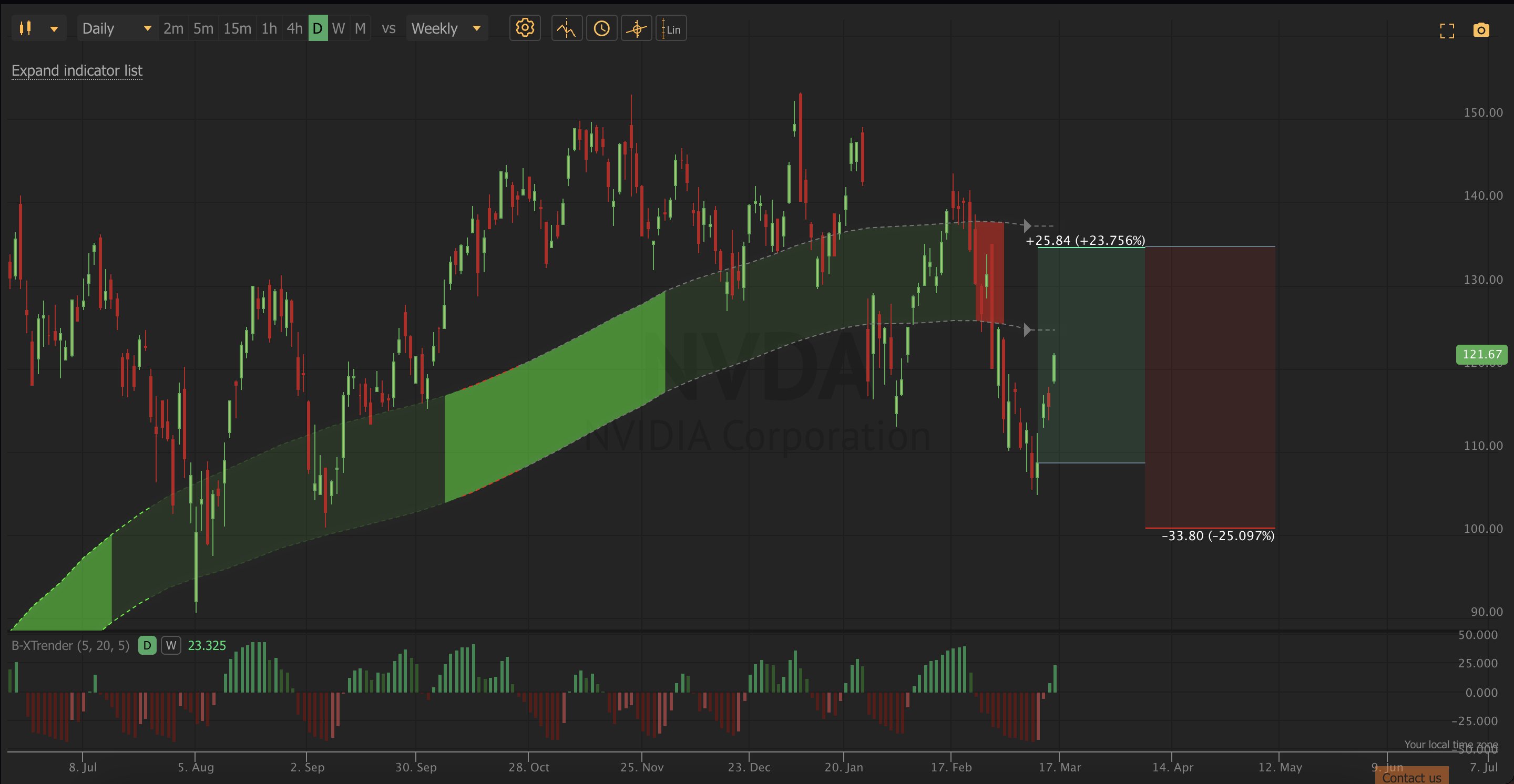1514x784 pixels.
Task: Click Expand indicator list link
Action: pos(77,70)
